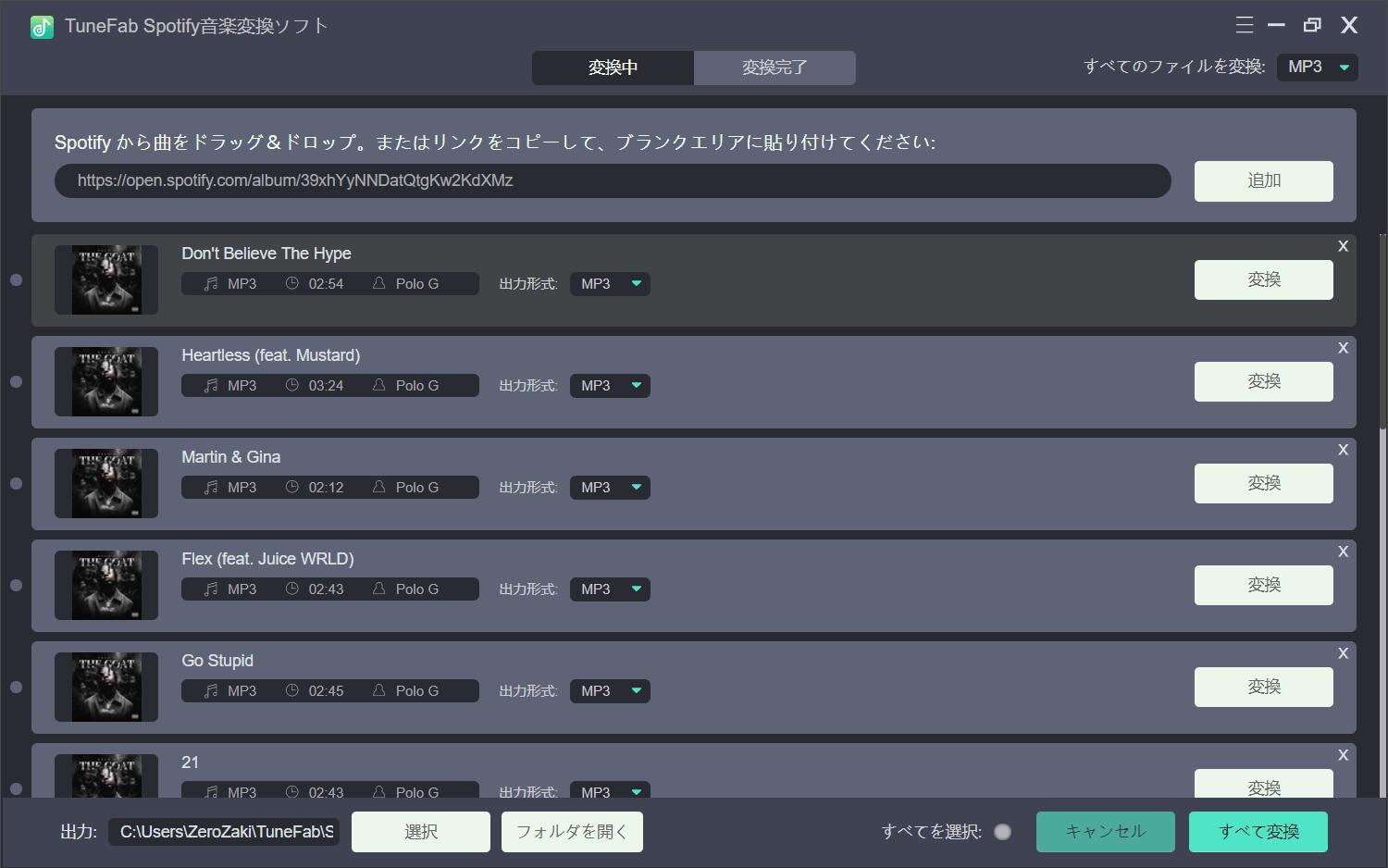Select the Heartless track radio button

[16, 381]
